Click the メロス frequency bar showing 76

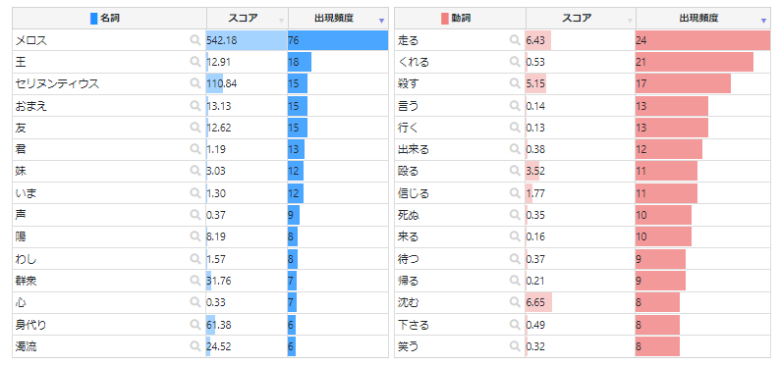click(338, 40)
